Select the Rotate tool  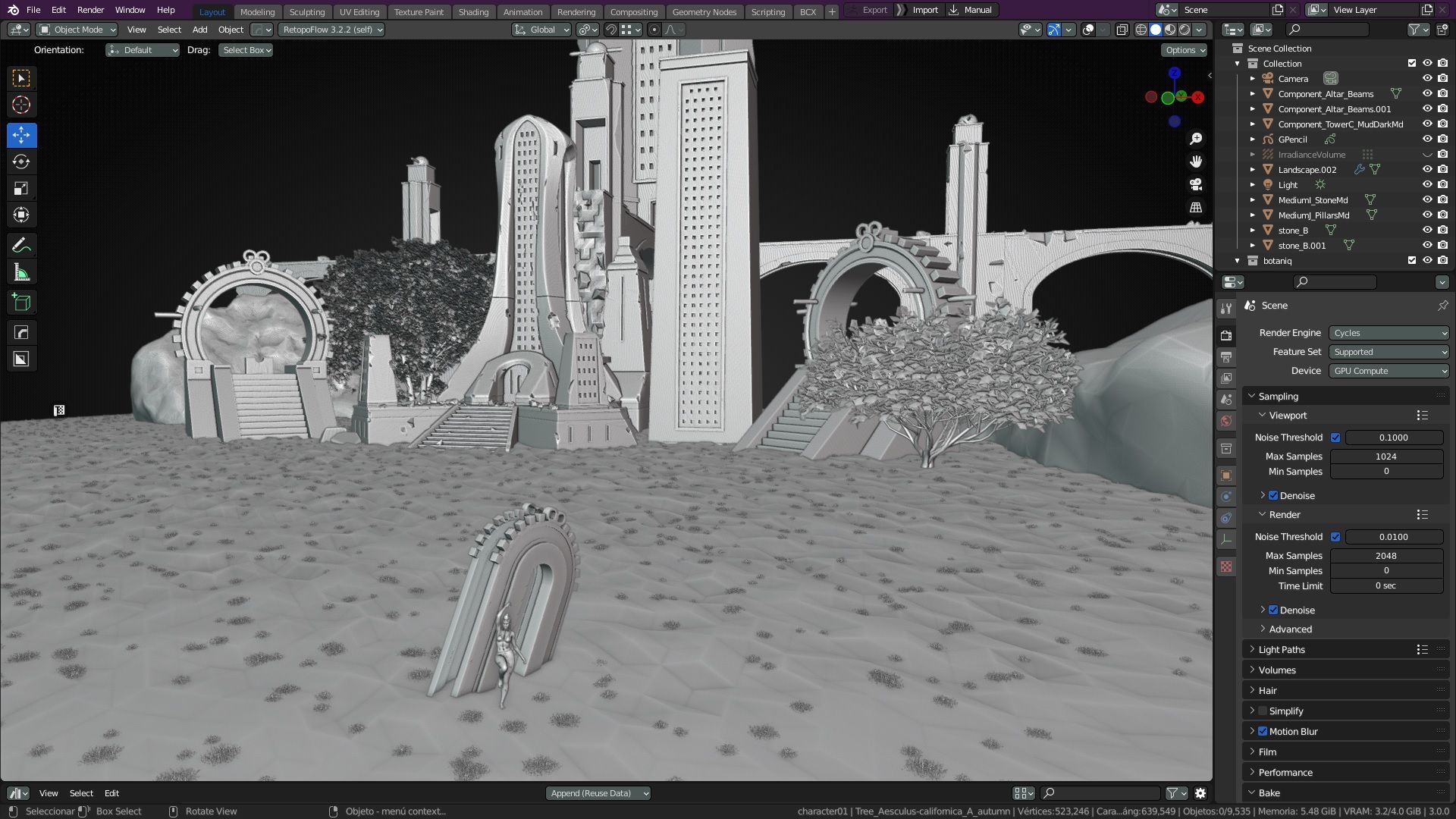21,162
